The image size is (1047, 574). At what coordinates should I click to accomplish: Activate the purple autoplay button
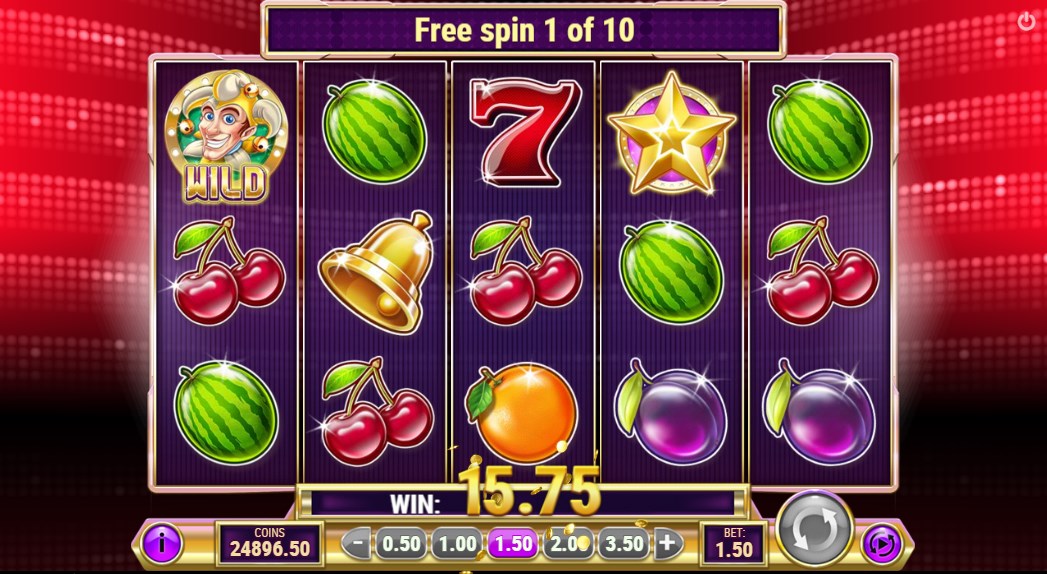(881, 544)
